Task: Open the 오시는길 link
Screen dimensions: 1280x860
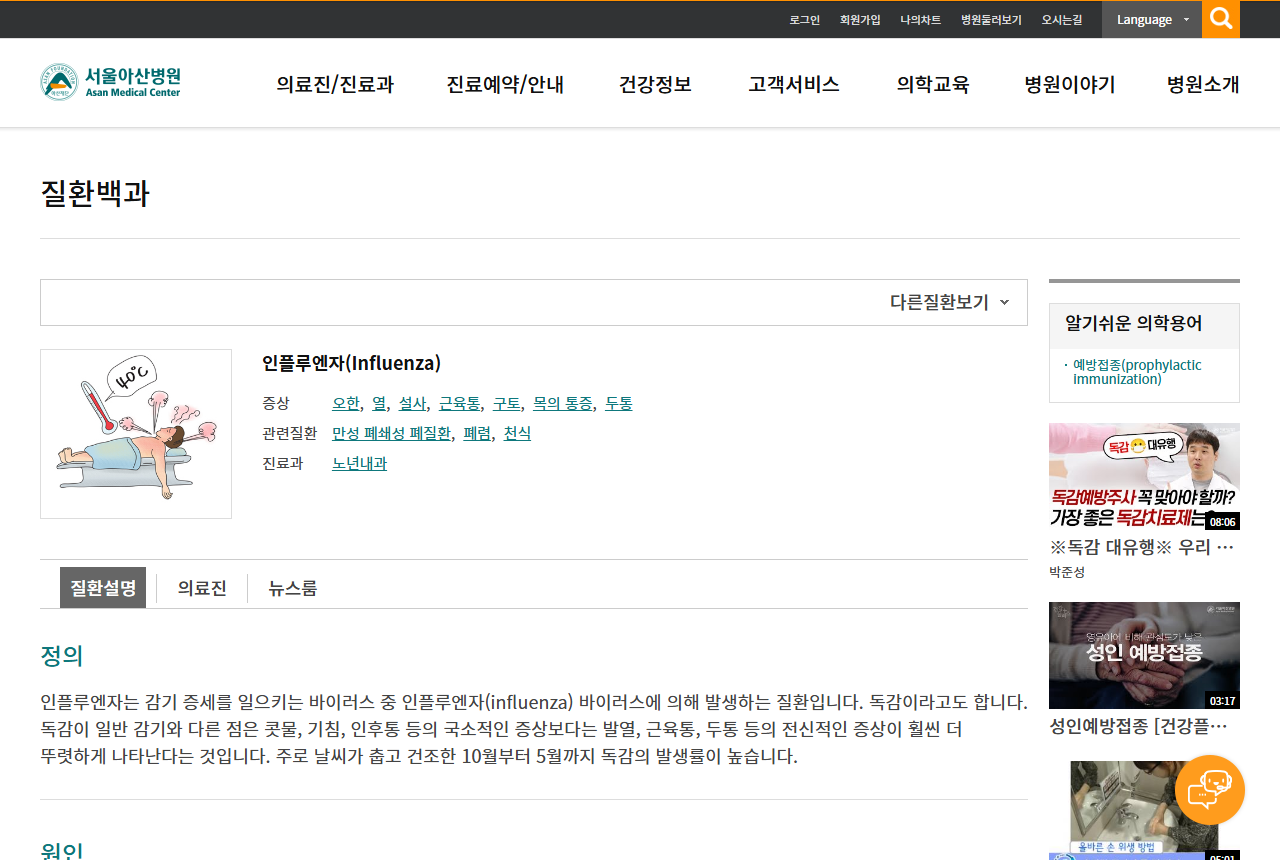Action: point(1062,19)
